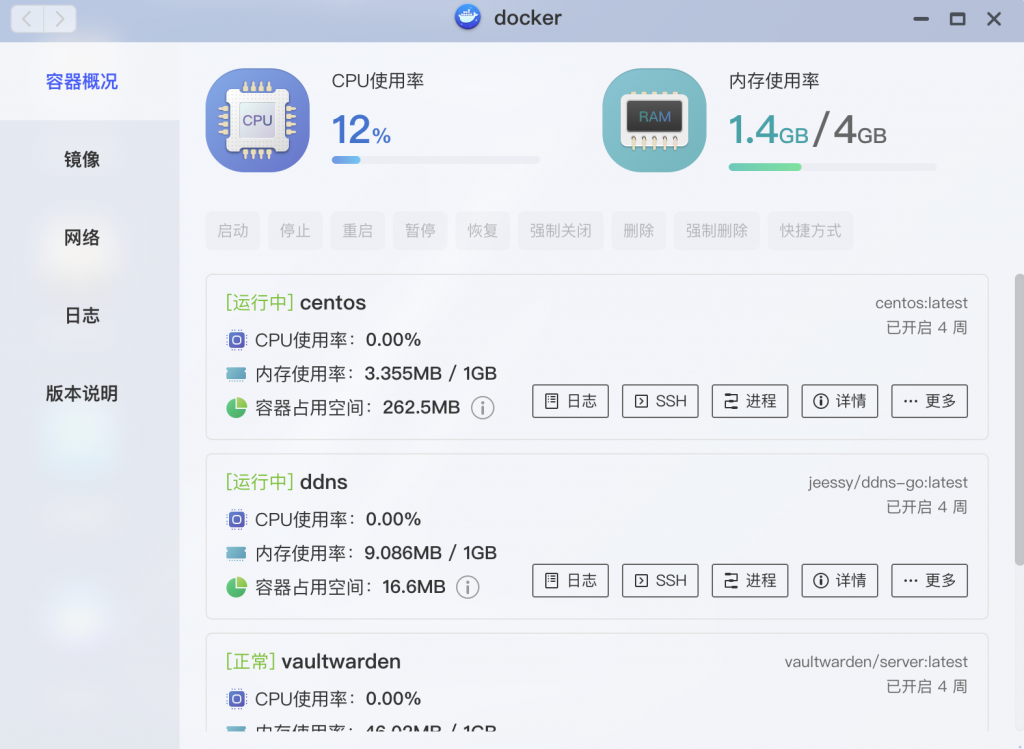Click the centos disk space pie icon
1024x749 pixels.
(236, 407)
